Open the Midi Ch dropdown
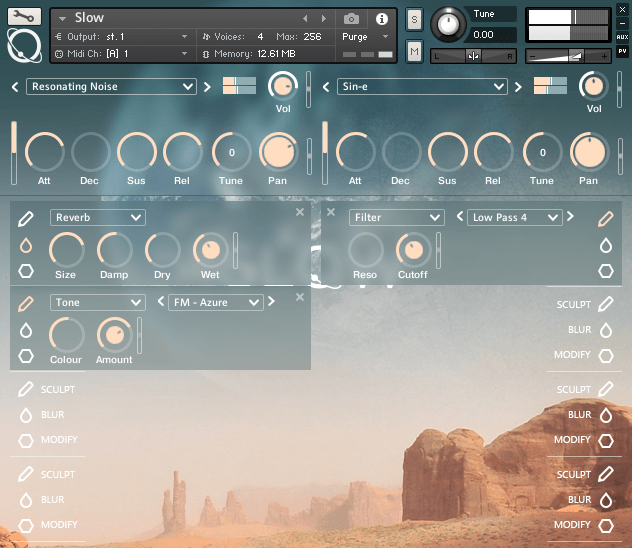This screenshot has width=632, height=548. [121, 54]
